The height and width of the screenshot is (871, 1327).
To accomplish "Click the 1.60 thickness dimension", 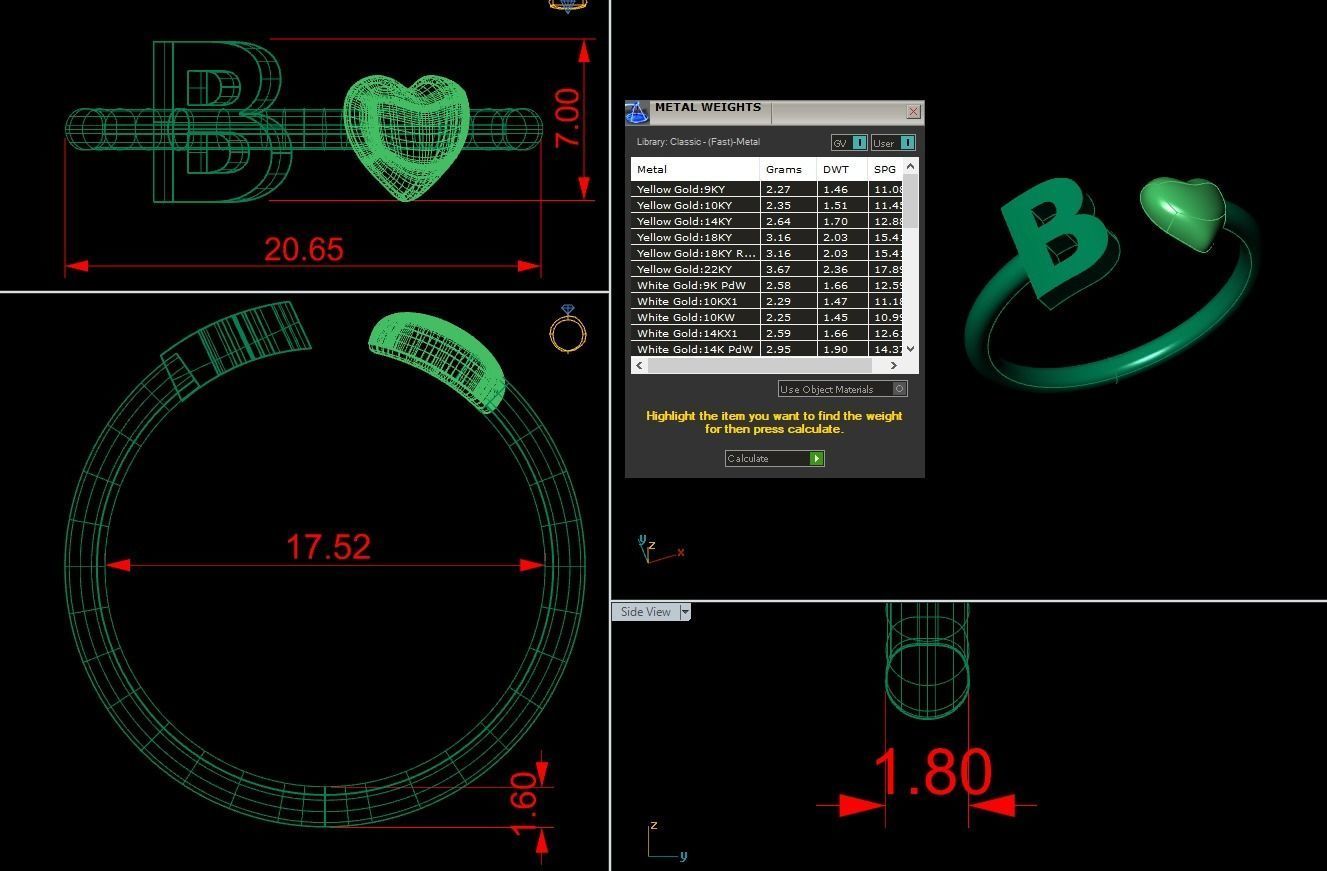I will (524, 803).
